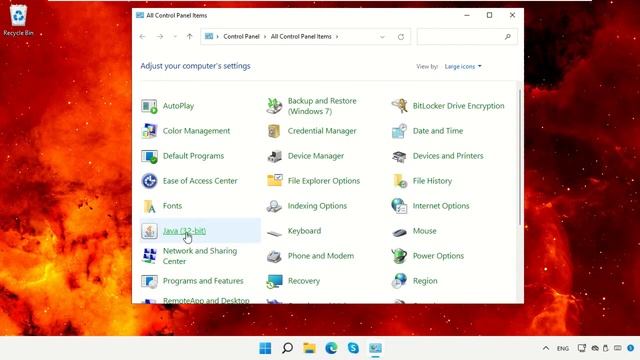Click the Power Options icon
The width and height of the screenshot is (640, 360).
399,256
